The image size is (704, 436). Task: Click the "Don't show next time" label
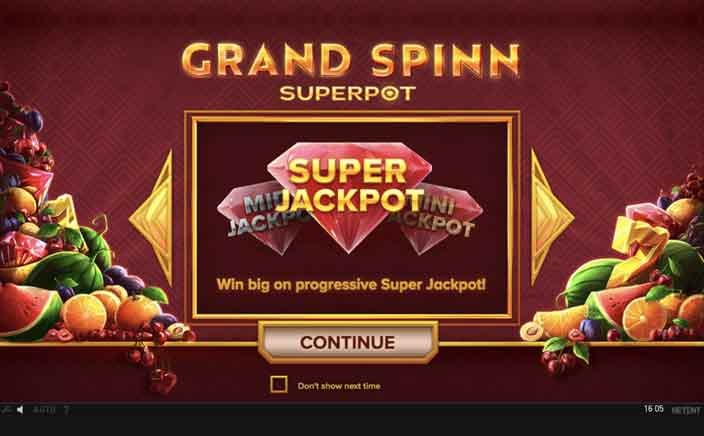[339, 386]
